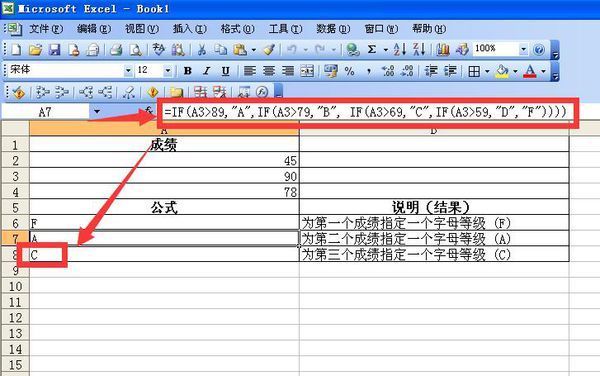Toggle bold formatting
The width and height of the screenshot is (600, 376).
pyautogui.click(x=188, y=71)
